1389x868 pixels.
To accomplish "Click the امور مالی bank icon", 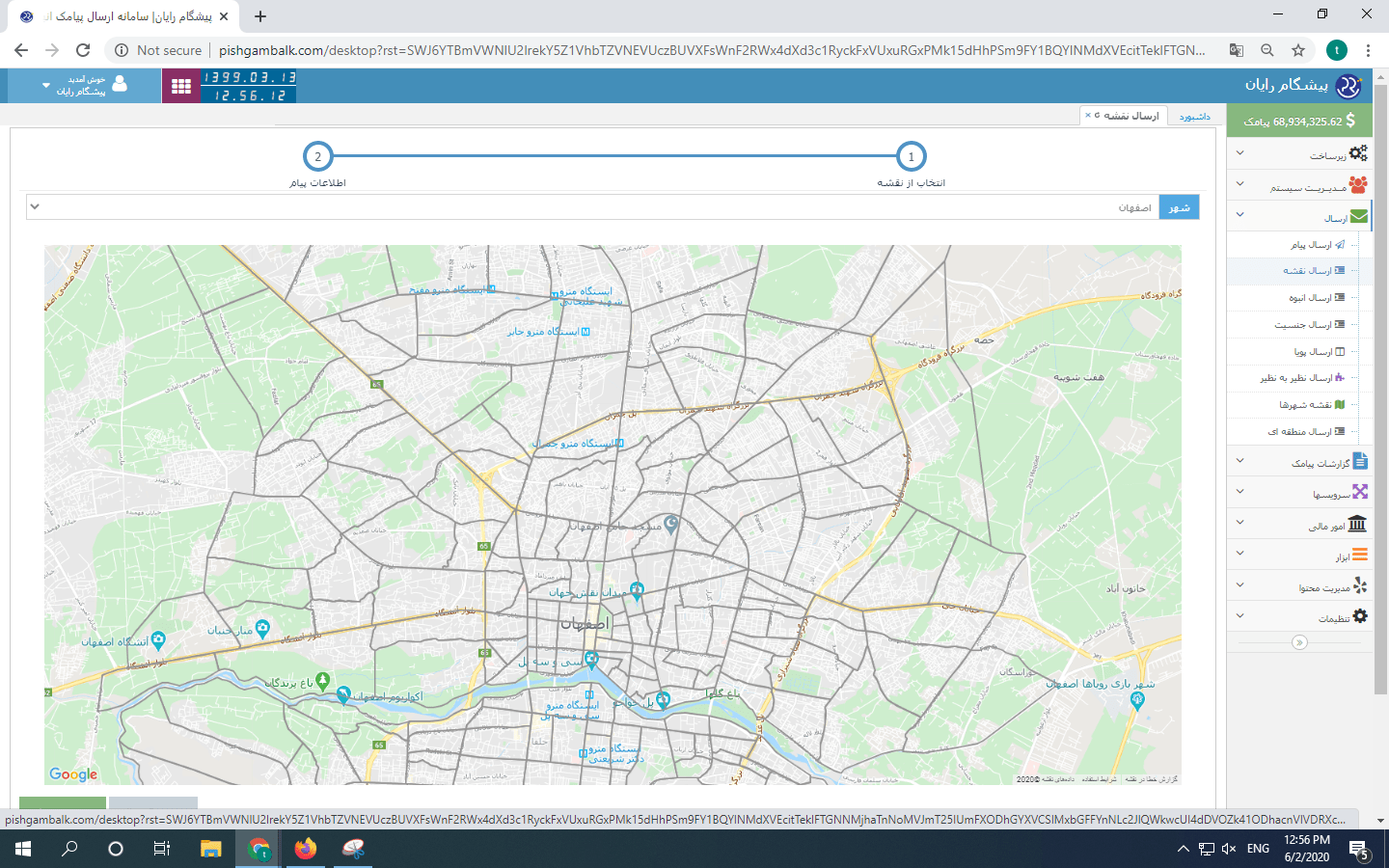I will 1357,524.
